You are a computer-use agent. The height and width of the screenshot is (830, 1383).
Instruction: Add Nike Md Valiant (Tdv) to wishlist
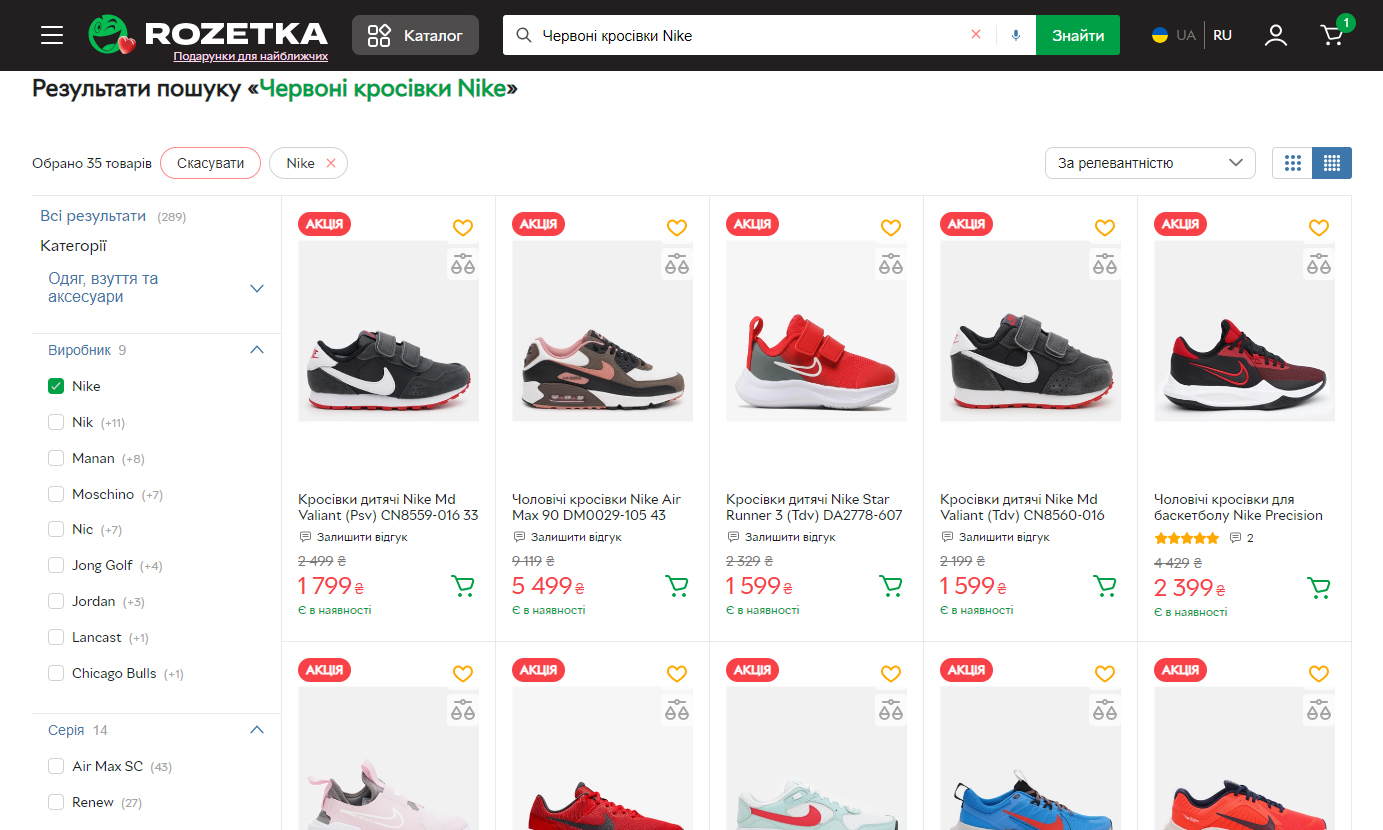pyautogui.click(x=1104, y=228)
